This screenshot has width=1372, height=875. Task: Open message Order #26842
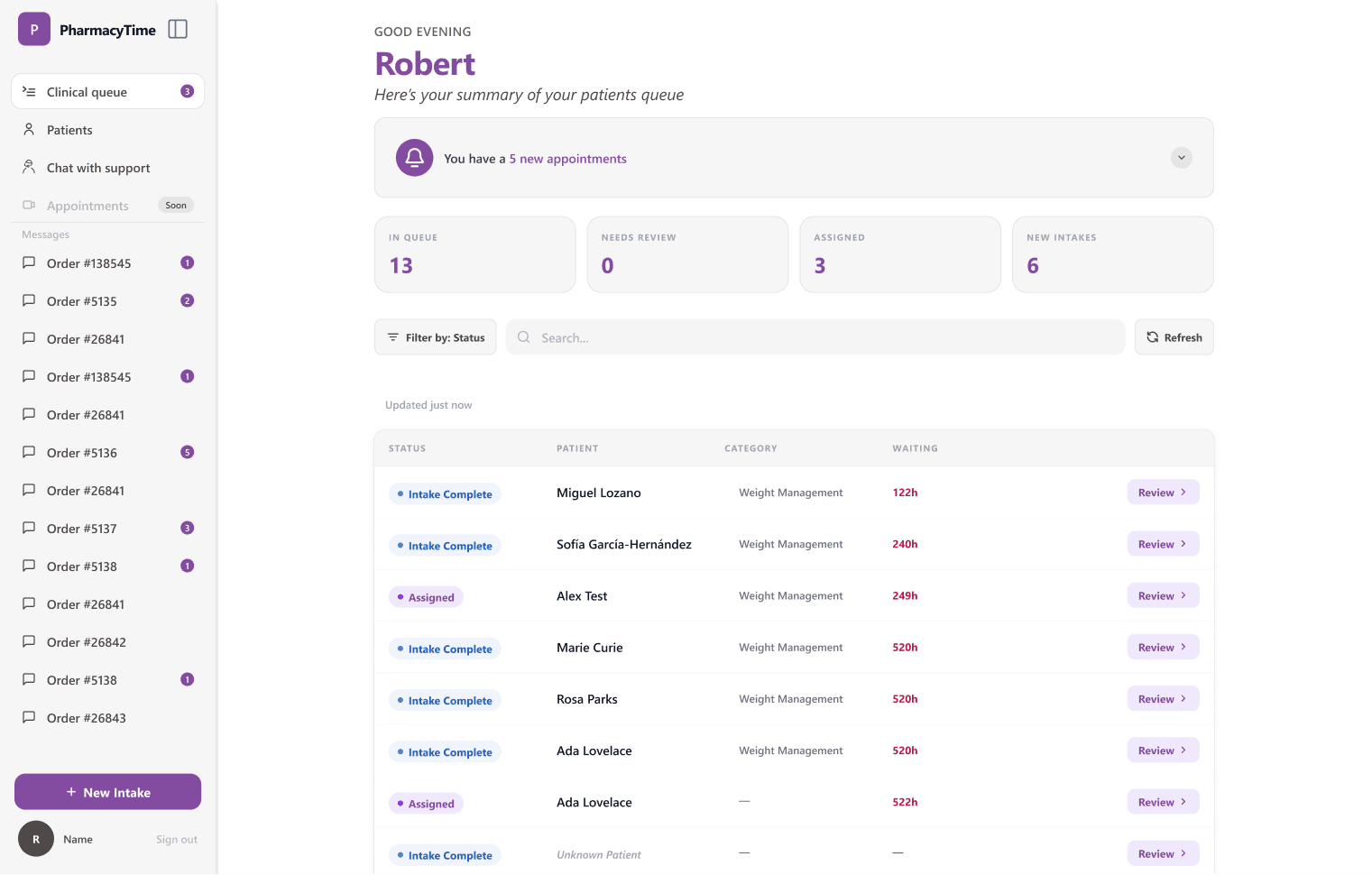coord(107,642)
